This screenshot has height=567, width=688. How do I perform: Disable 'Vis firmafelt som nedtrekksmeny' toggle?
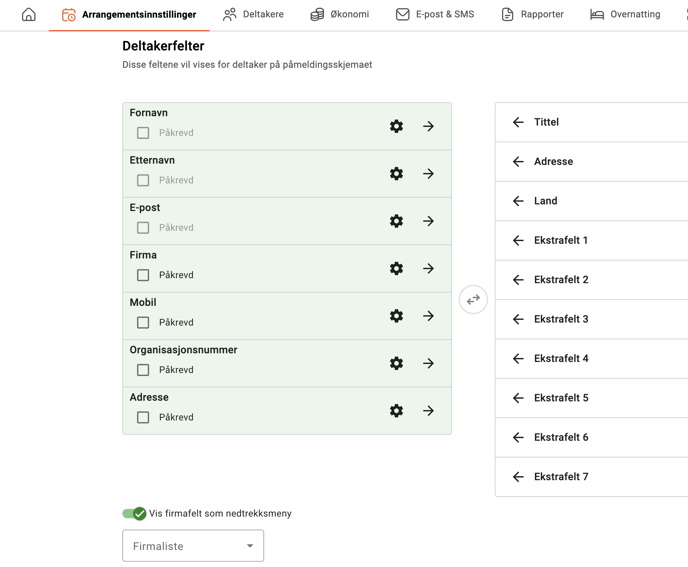(x=134, y=514)
